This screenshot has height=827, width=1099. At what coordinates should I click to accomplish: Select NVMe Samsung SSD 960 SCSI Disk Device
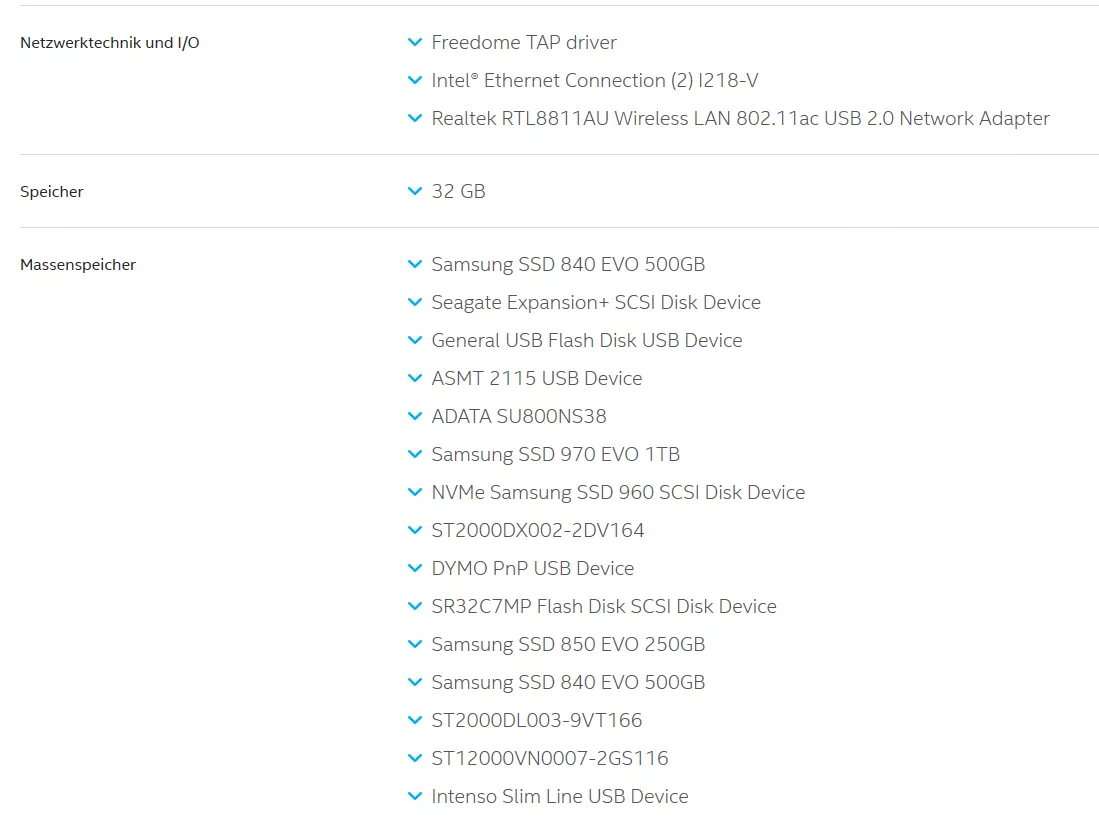[618, 492]
